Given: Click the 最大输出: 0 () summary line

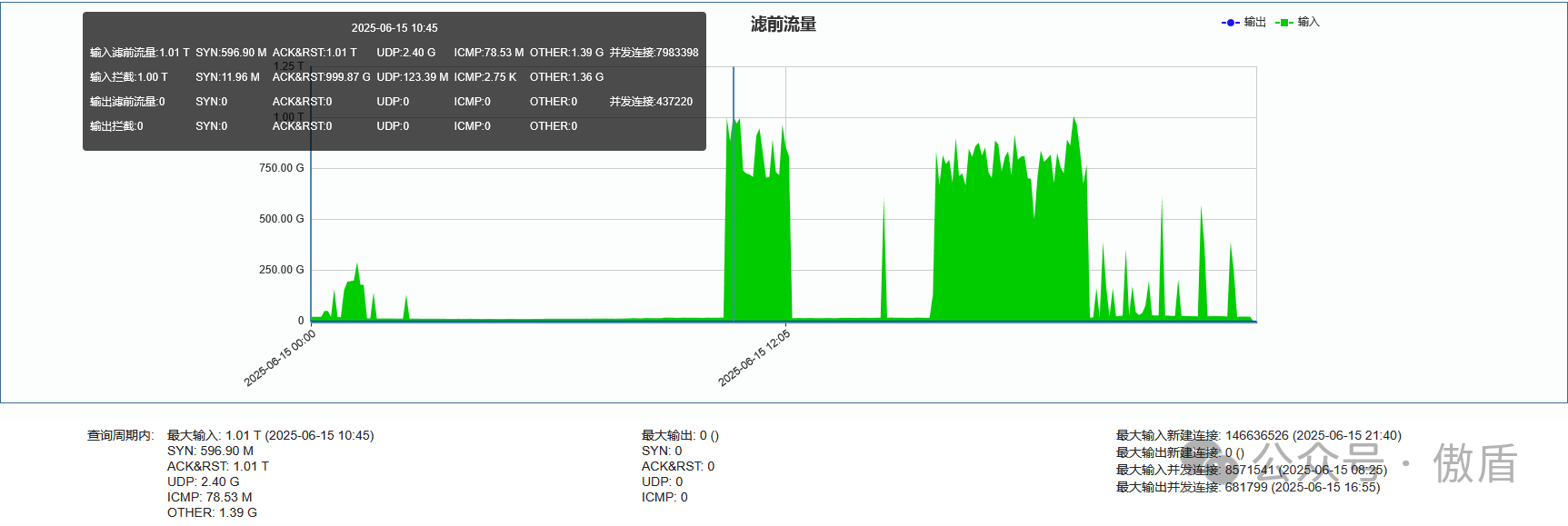Looking at the screenshot, I should click(680, 435).
